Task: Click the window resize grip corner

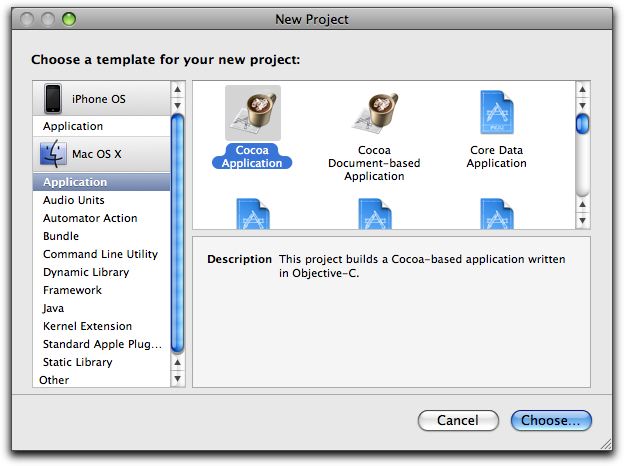Action: click(606, 444)
